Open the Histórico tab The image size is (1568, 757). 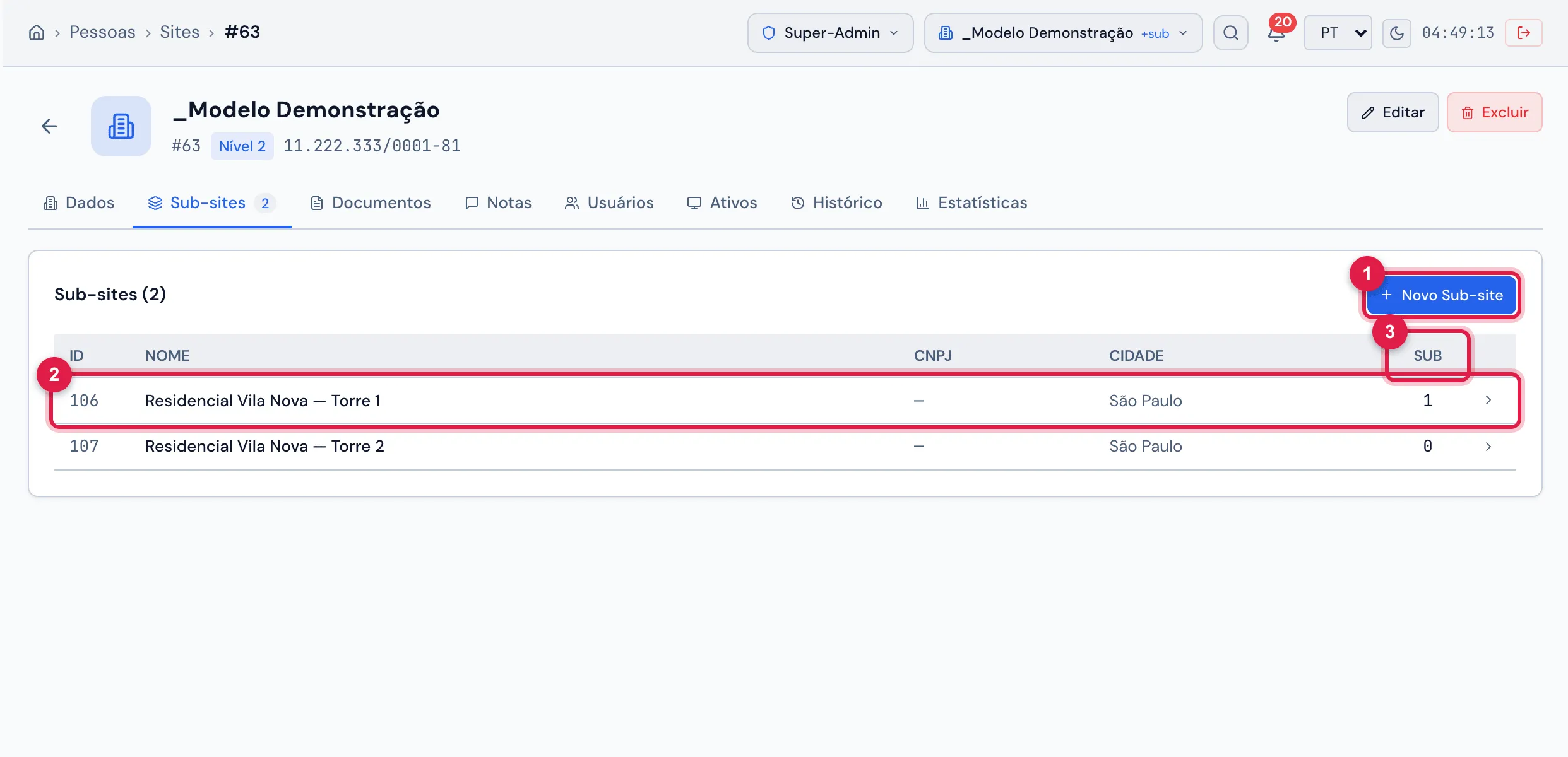coord(836,203)
